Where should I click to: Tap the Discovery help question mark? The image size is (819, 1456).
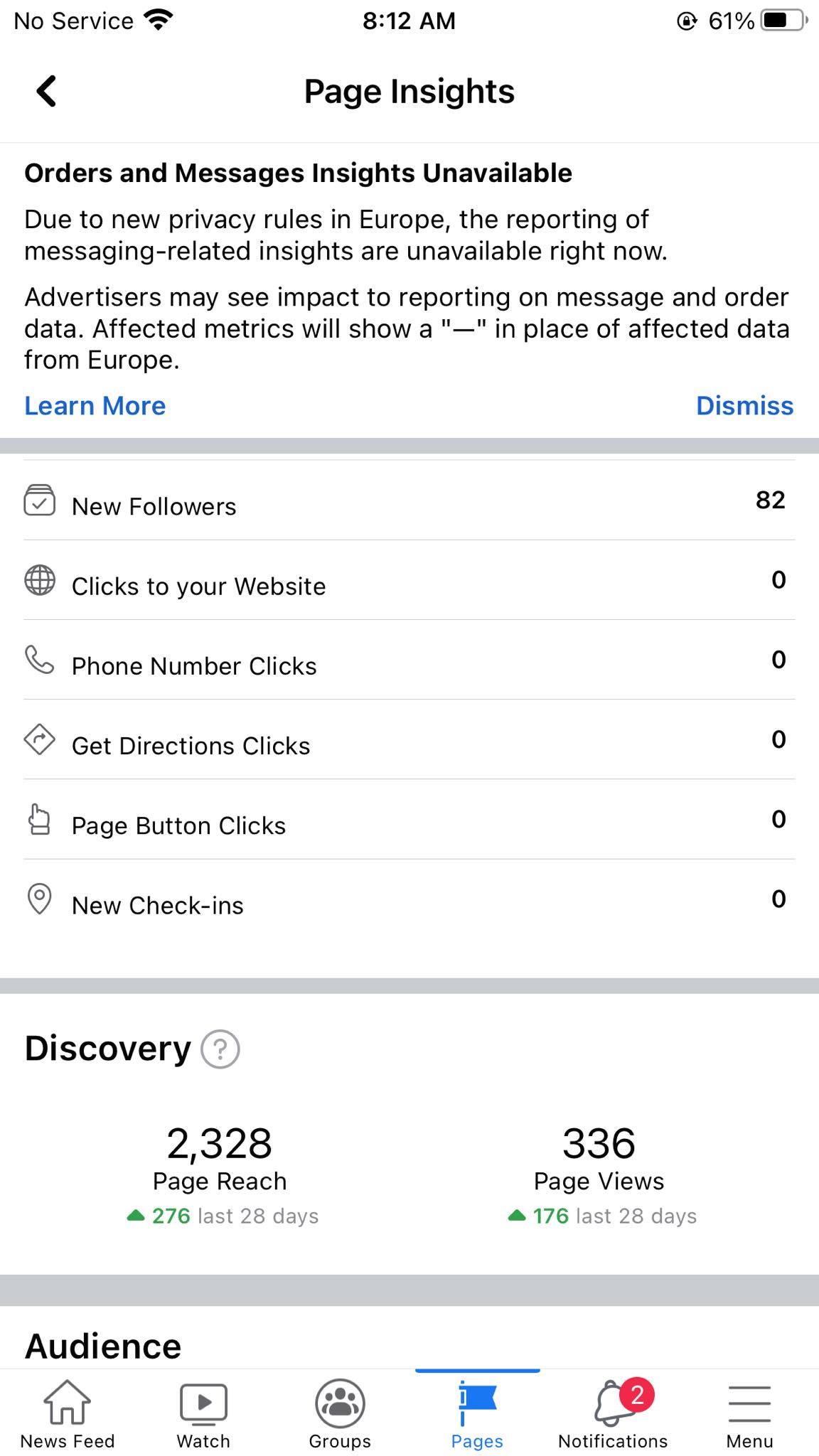[220, 1049]
